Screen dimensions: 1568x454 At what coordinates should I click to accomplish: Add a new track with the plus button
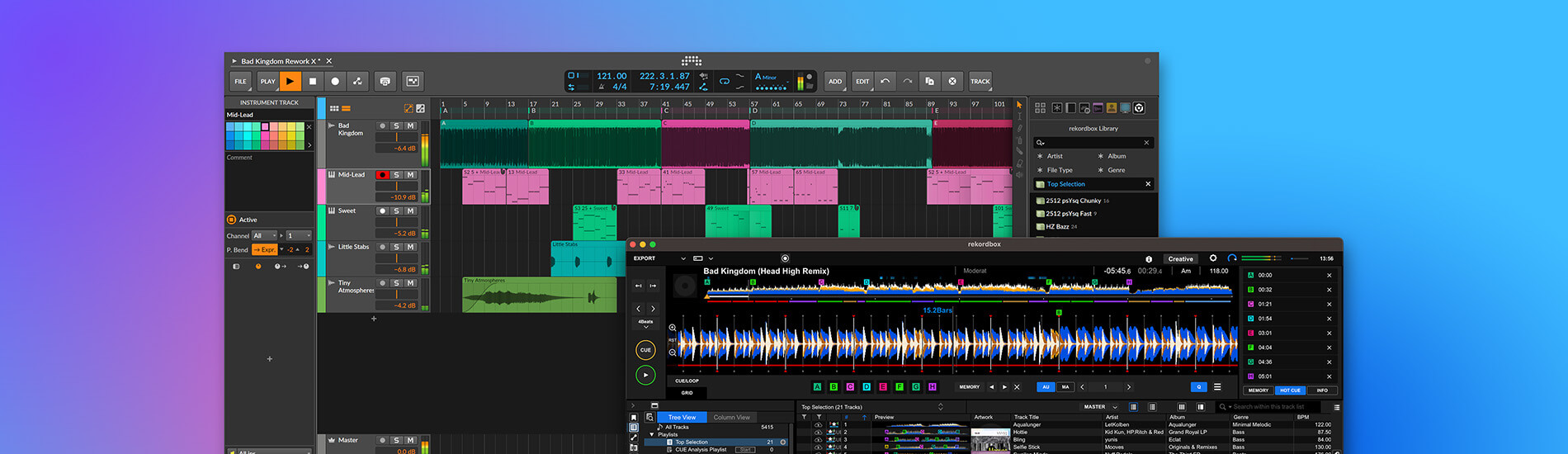pyautogui.click(x=373, y=319)
